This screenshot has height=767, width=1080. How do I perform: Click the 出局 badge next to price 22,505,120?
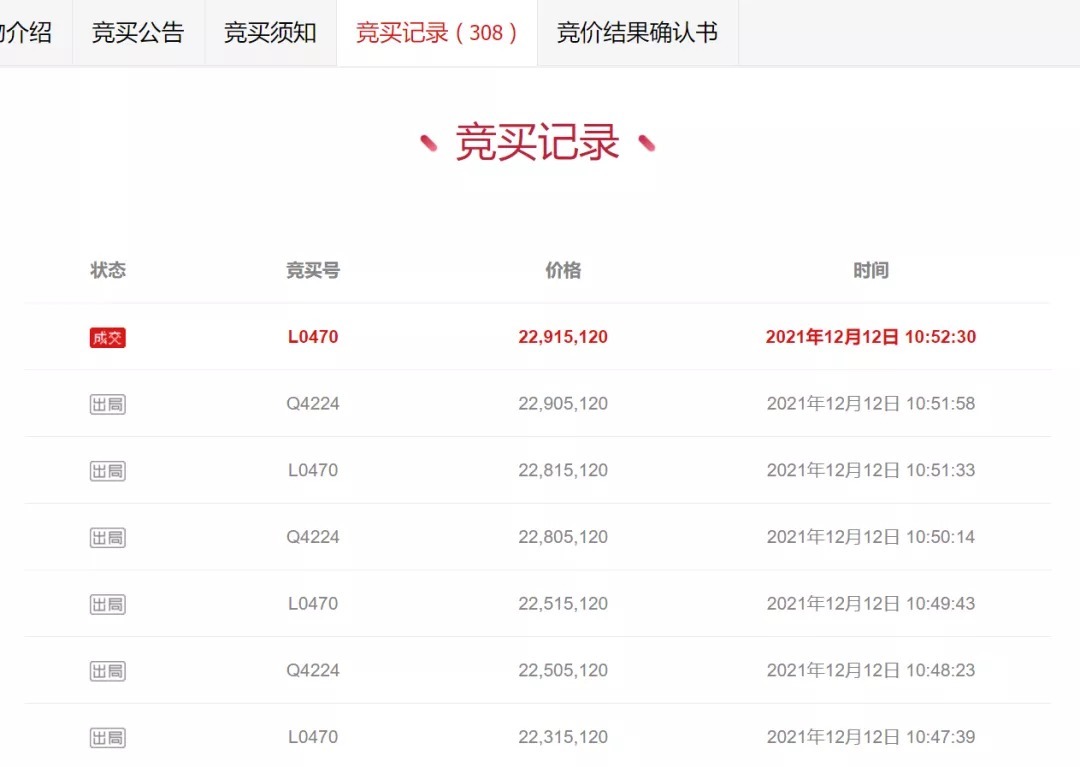coord(107,670)
